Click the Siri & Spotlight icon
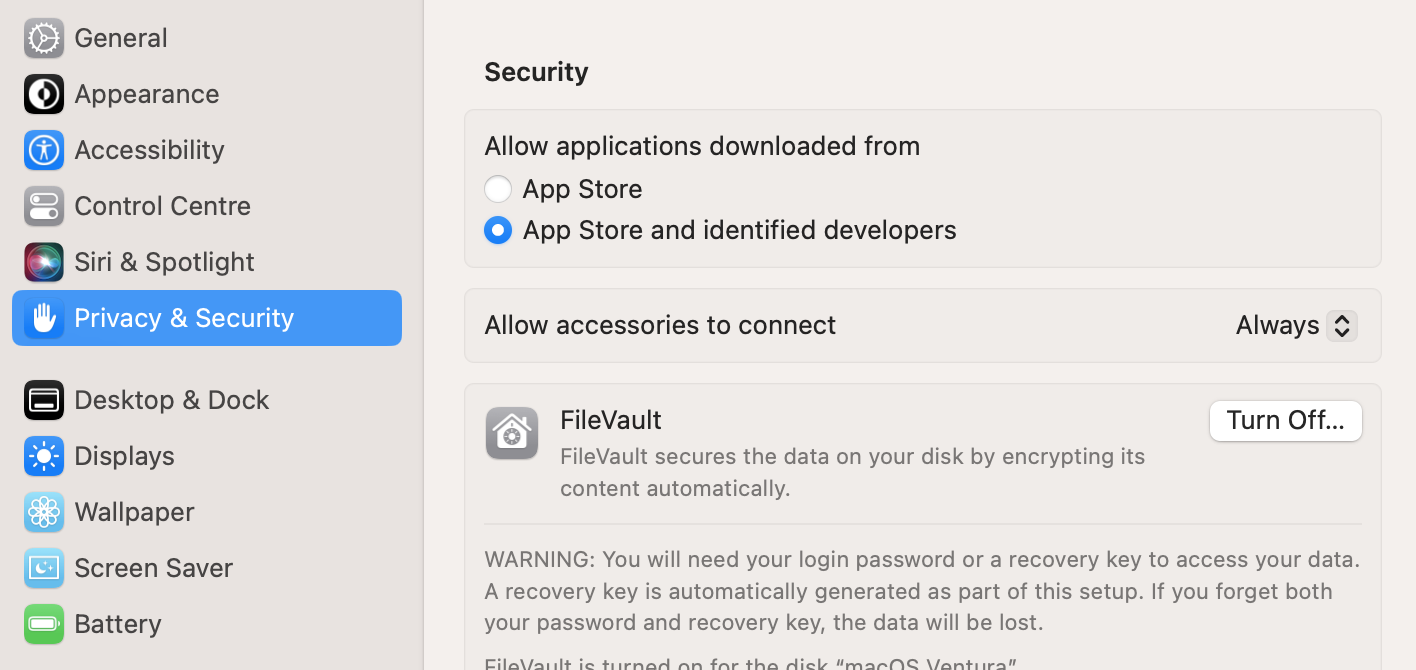 coord(44,262)
